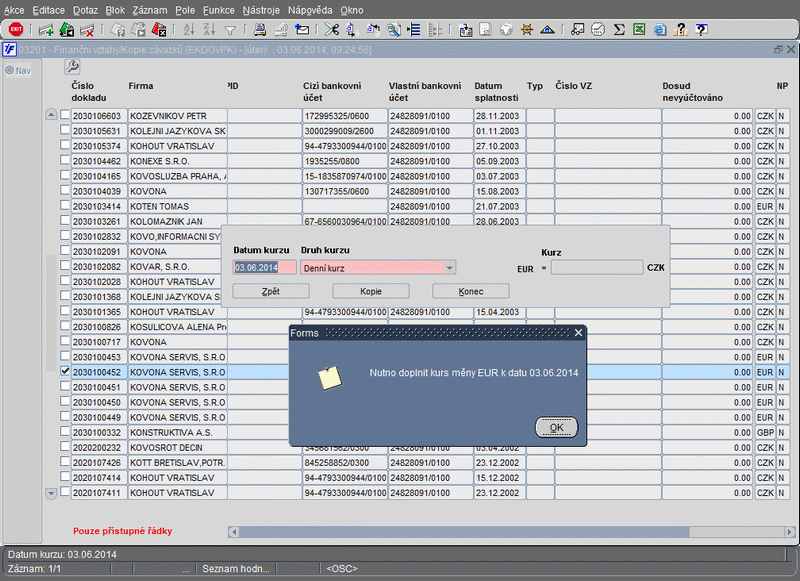The height and width of the screenshot is (581, 800).
Task: Click the wrench settings icon above table
Action: (72, 67)
